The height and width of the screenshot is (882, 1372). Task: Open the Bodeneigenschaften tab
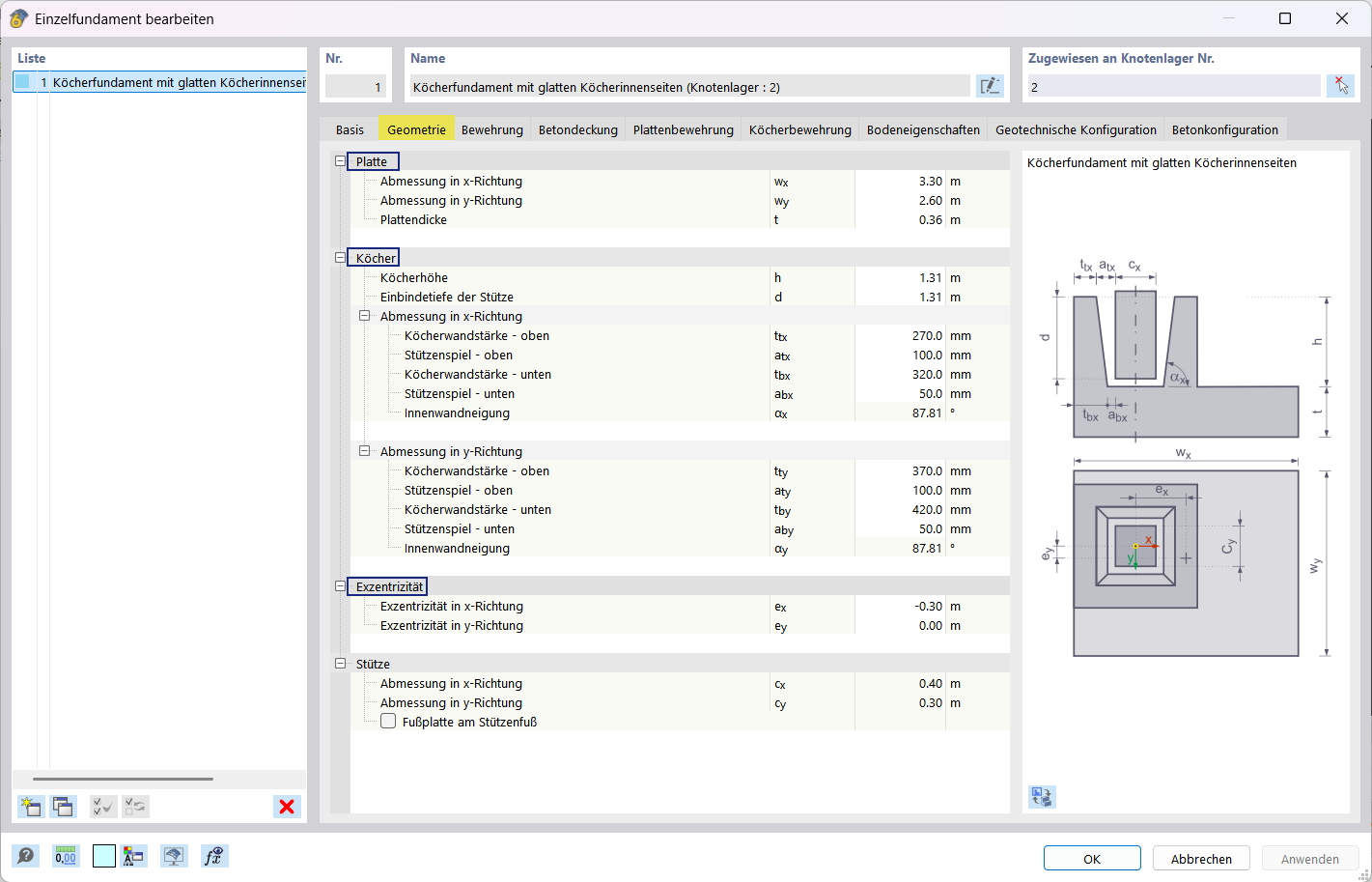[x=922, y=129]
